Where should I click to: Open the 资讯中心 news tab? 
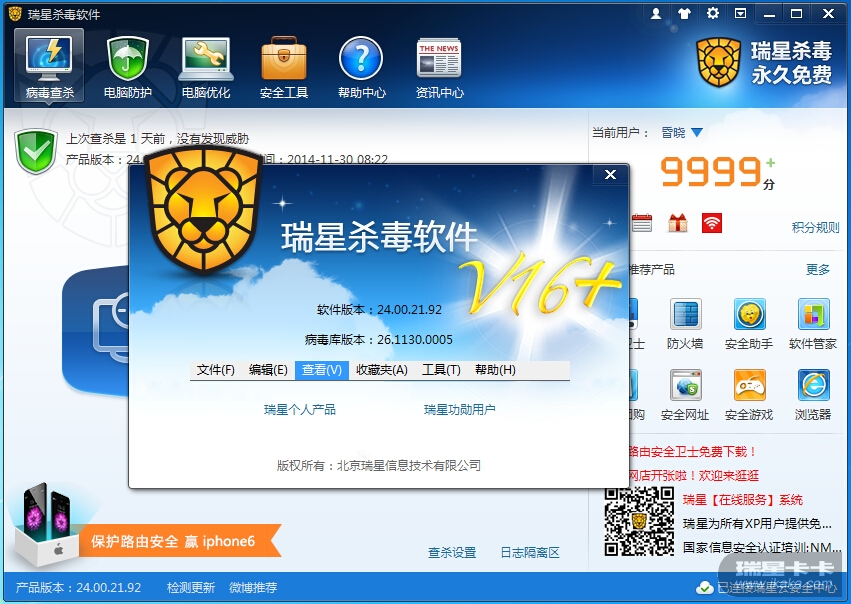(440, 68)
